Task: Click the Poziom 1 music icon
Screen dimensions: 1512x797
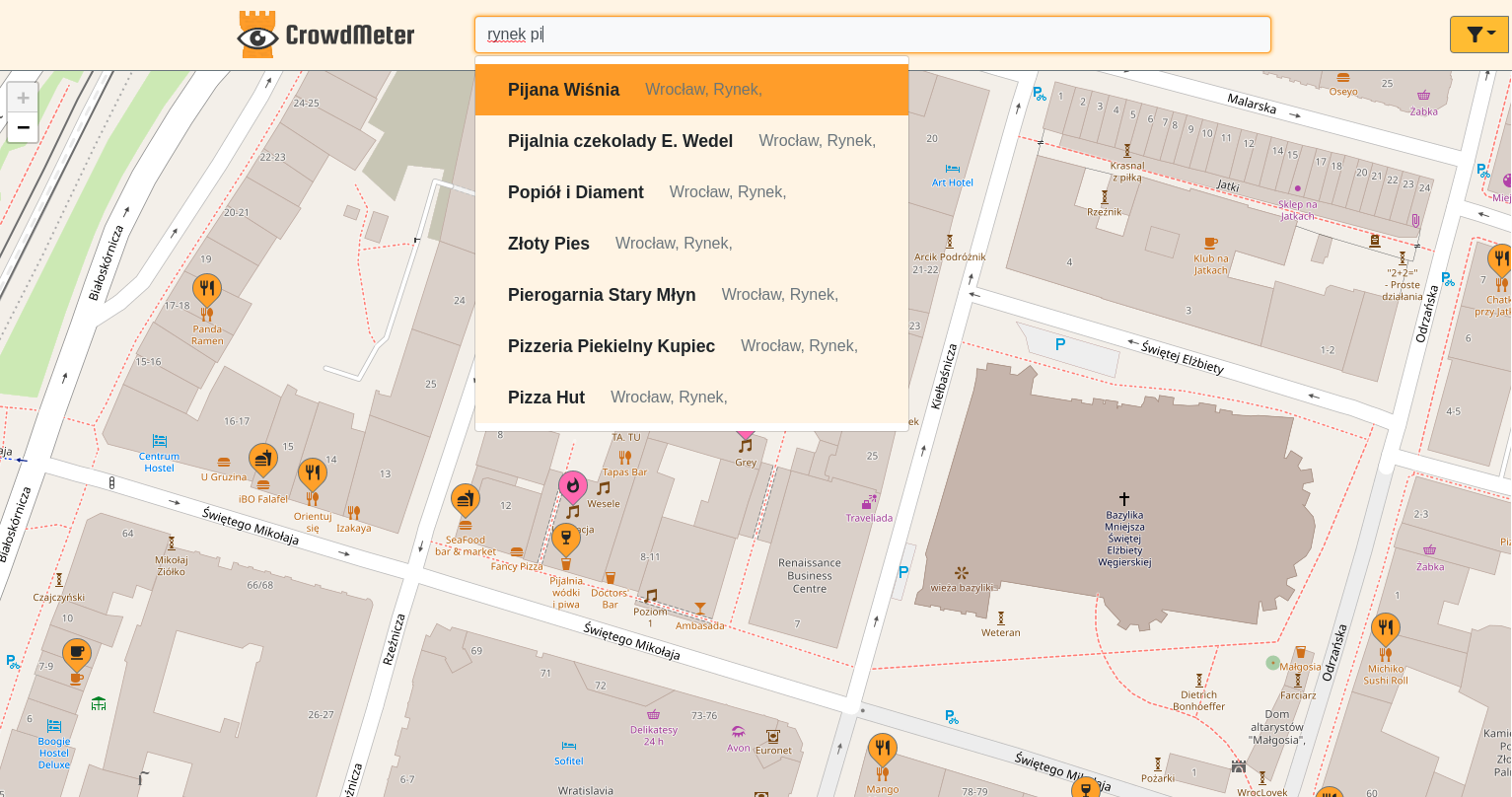Action: pos(651,596)
